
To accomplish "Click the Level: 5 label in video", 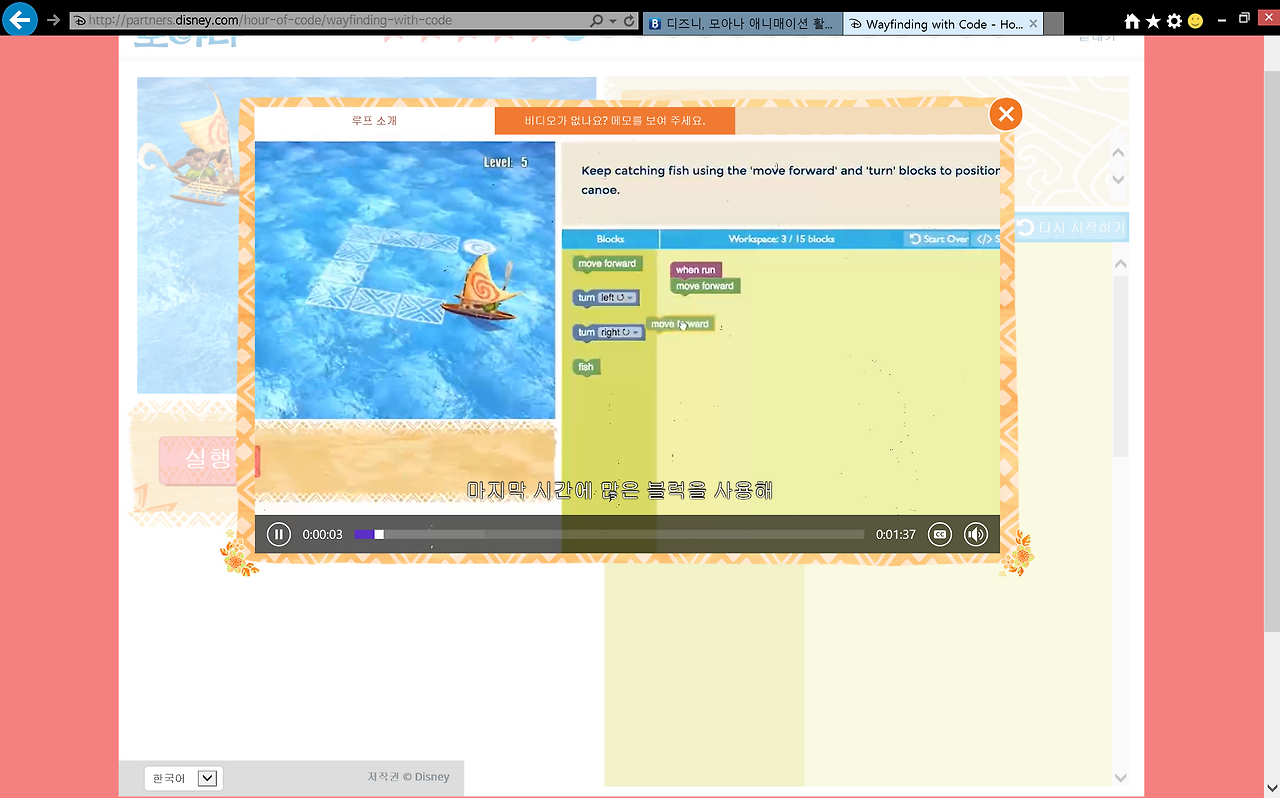I will pyautogui.click(x=506, y=162).
